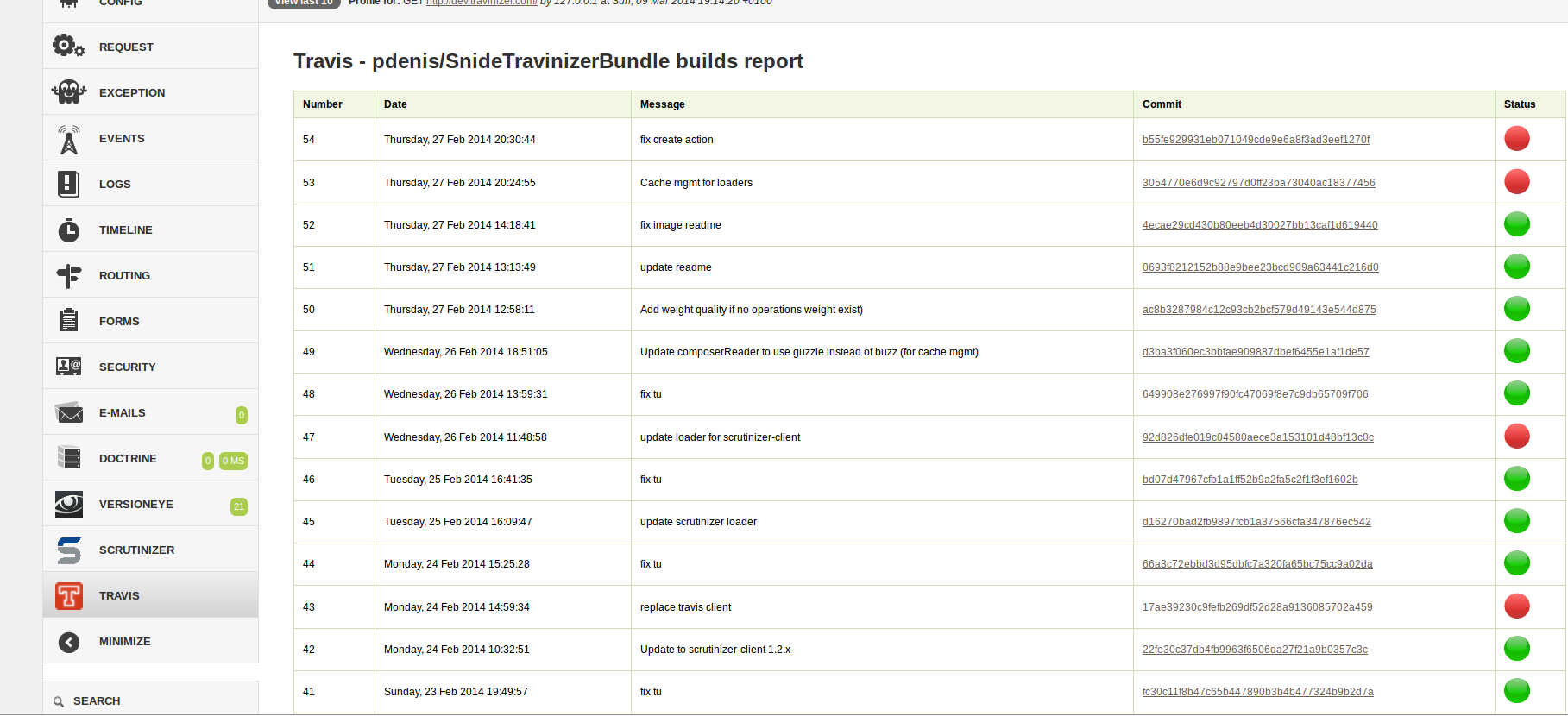Open commit link bd07d47967cfb1a1ff52
Viewport: 1568px width, 716px height.
tap(1250, 480)
